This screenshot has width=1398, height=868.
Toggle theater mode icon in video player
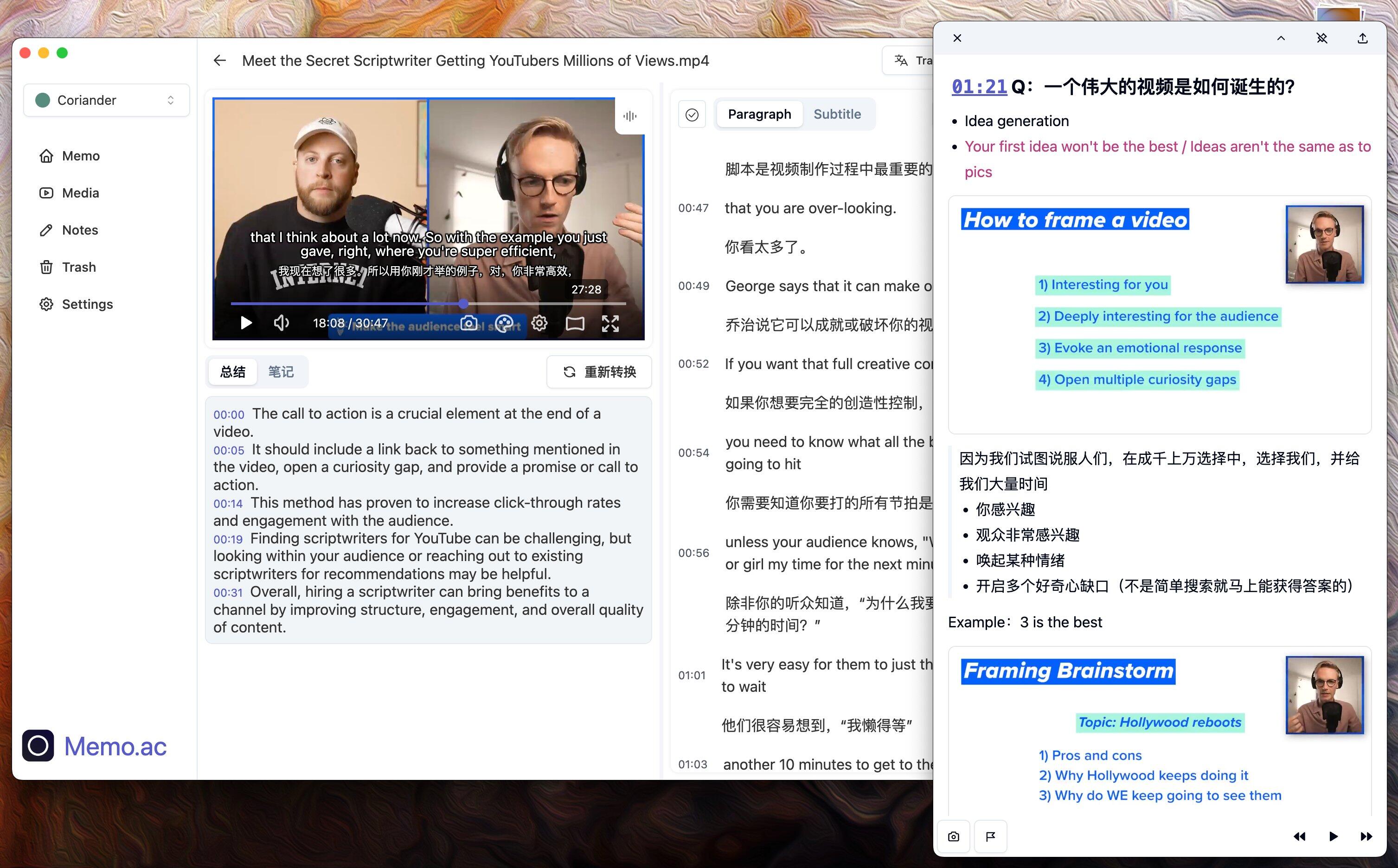point(575,324)
